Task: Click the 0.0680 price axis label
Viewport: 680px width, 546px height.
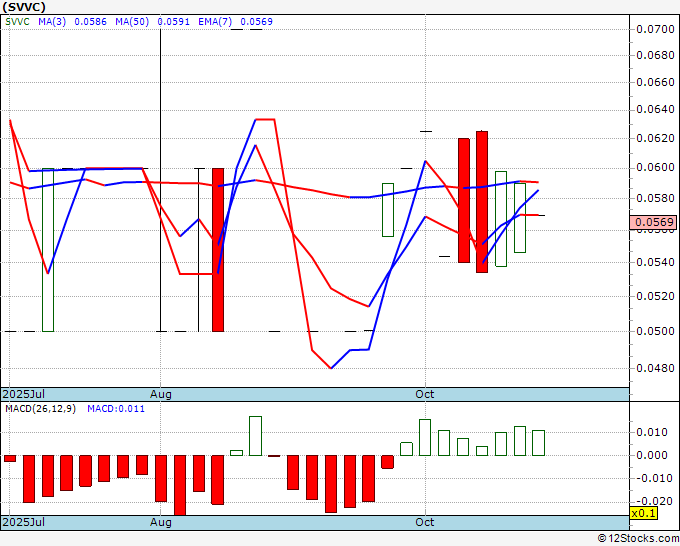Action: point(655,56)
